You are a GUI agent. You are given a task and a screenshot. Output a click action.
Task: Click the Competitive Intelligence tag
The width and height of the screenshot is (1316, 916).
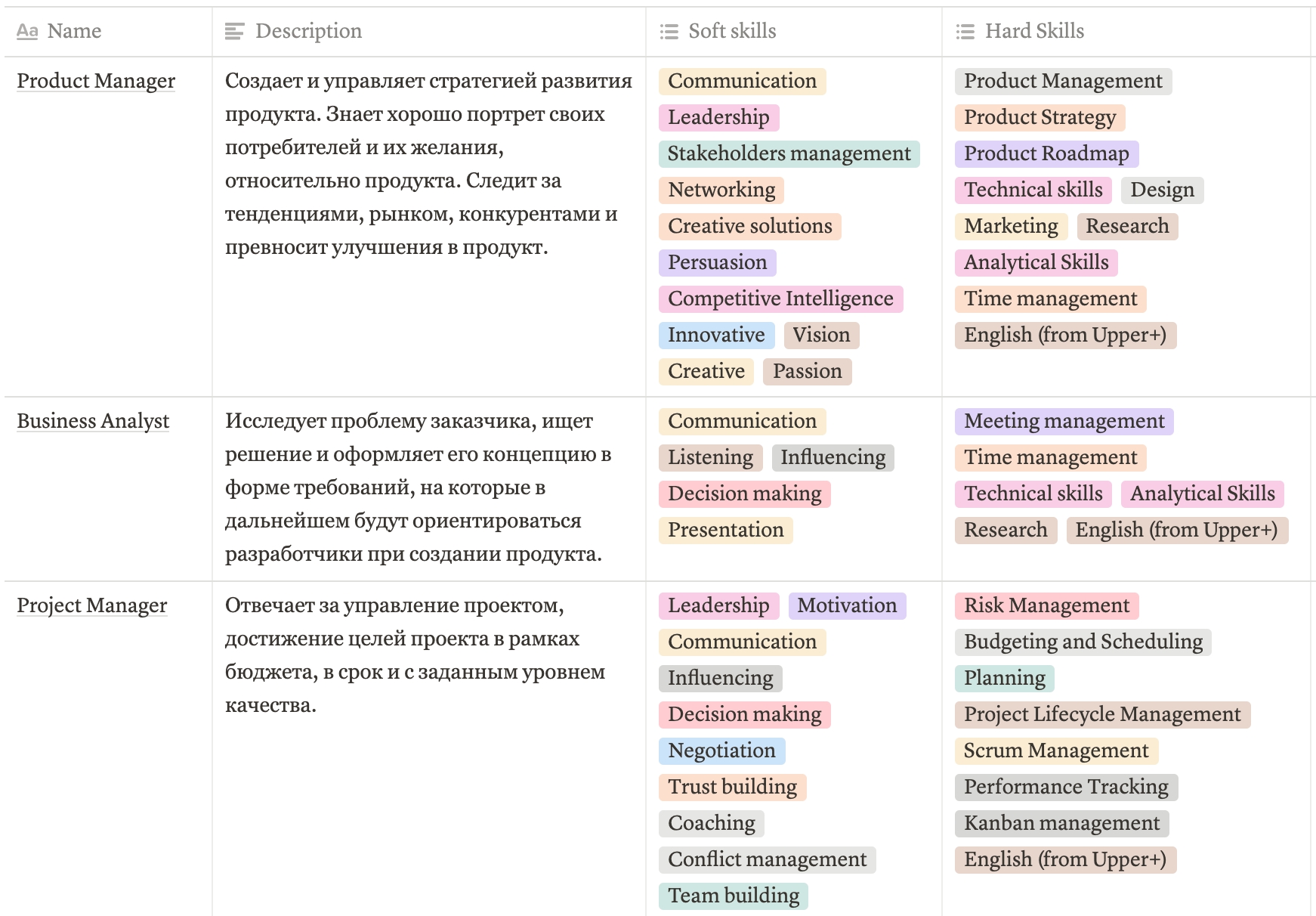tap(780, 299)
